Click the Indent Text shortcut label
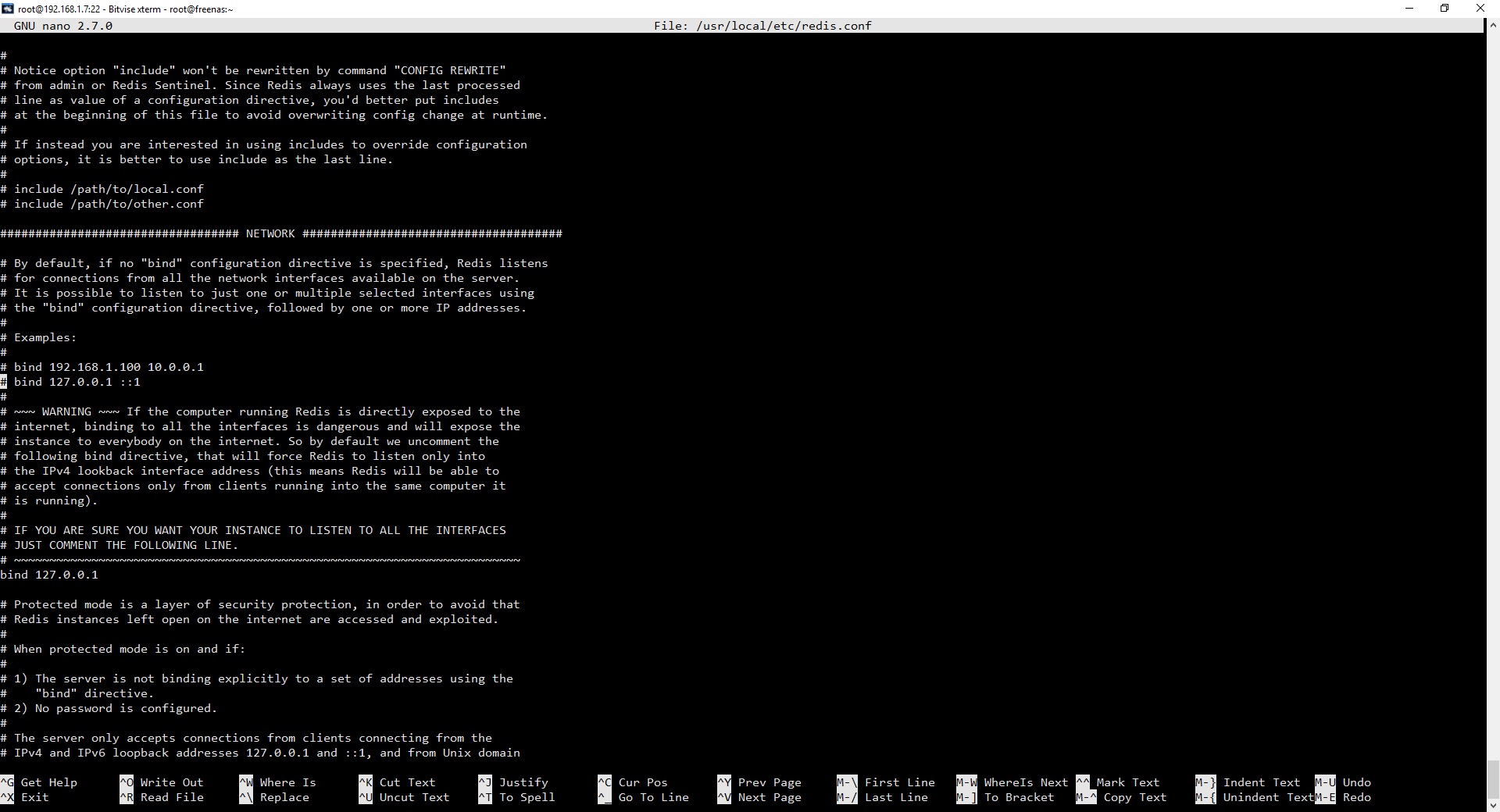The width and height of the screenshot is (1500, 812). [1261, 782]
